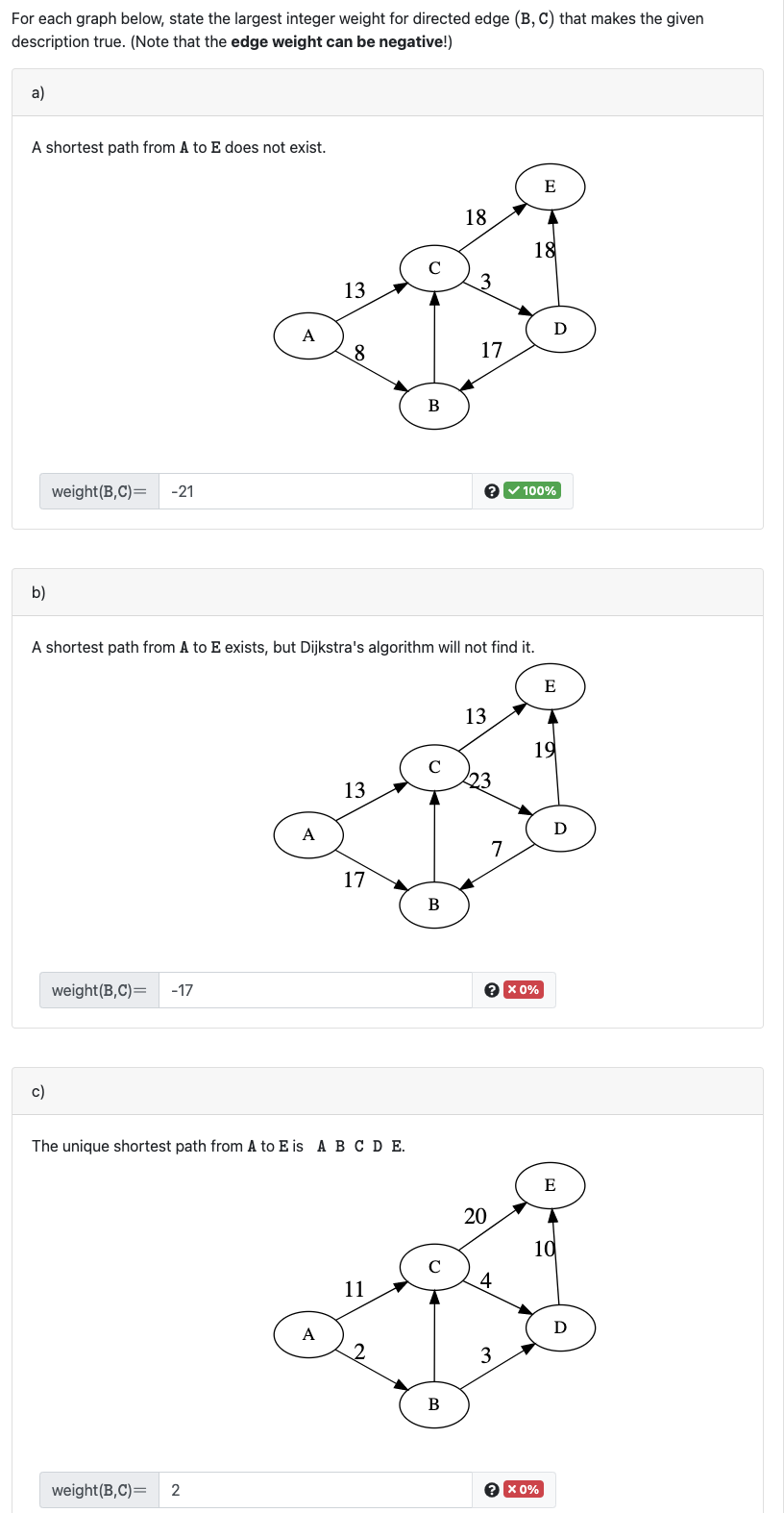Click the part c) panel header

coord(387,1091)
